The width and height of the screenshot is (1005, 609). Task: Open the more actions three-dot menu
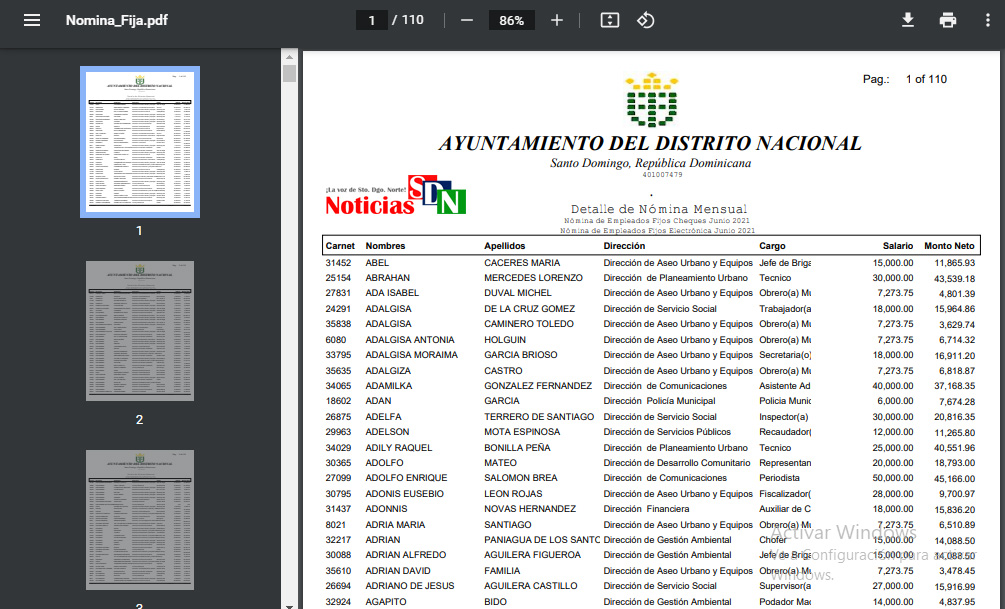987,20
